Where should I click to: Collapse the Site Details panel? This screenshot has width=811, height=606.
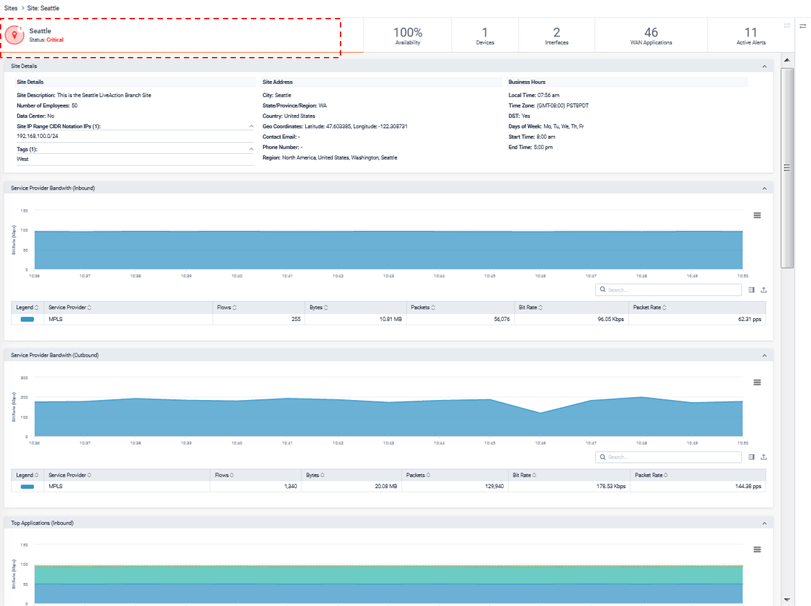click(764, 66)
